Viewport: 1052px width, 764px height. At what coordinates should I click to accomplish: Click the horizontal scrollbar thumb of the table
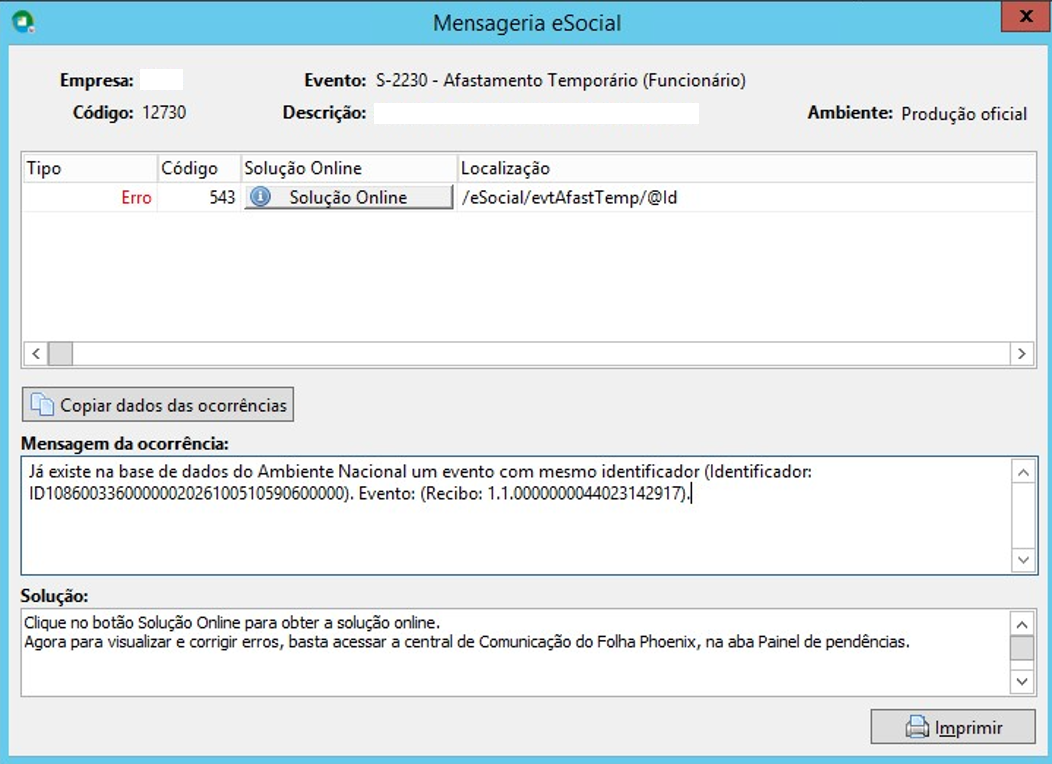click(x=60, y=353)
